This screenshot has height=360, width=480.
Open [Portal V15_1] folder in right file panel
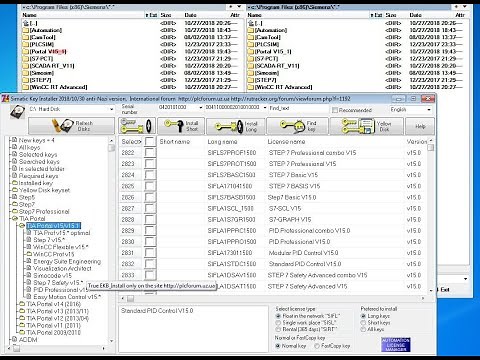coord(273,52)
